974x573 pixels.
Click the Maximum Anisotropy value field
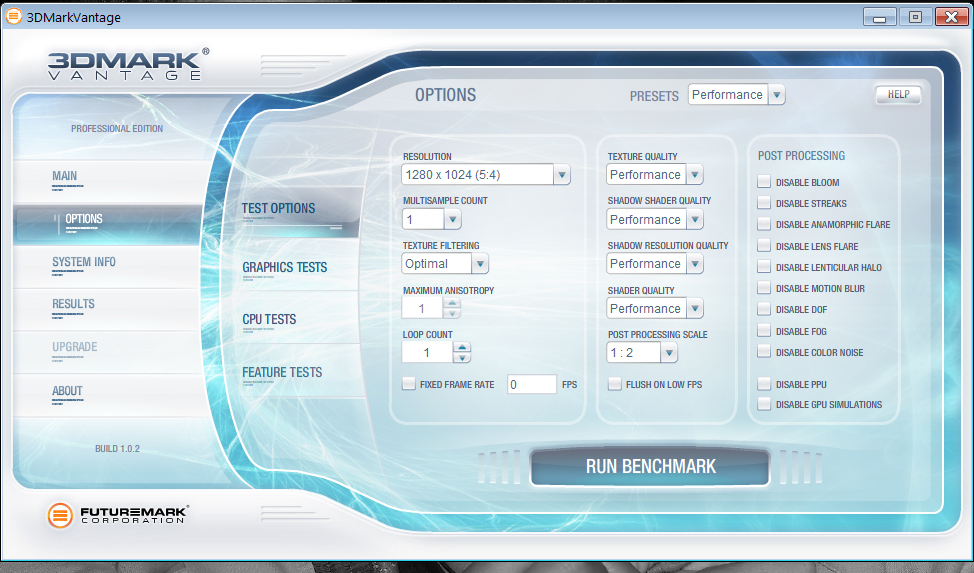[422, 308]
